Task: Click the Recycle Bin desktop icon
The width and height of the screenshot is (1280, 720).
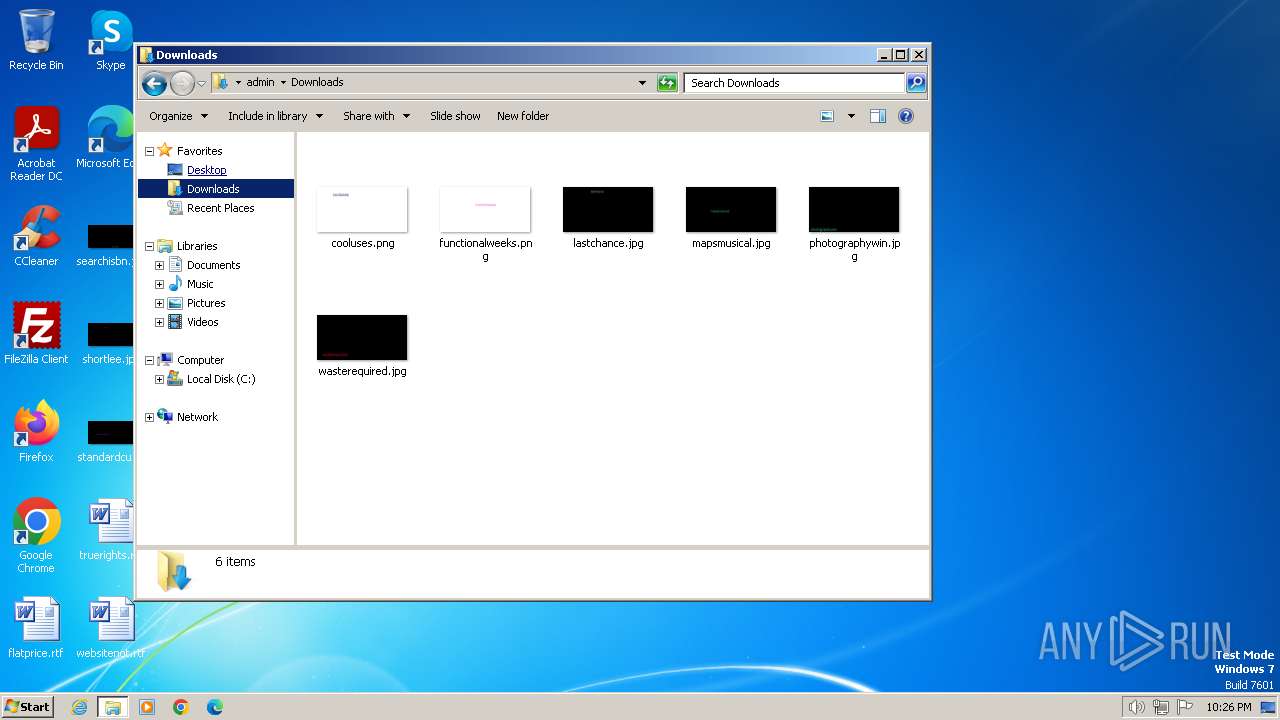Action: pyautogui.click(x=36, y=40)
